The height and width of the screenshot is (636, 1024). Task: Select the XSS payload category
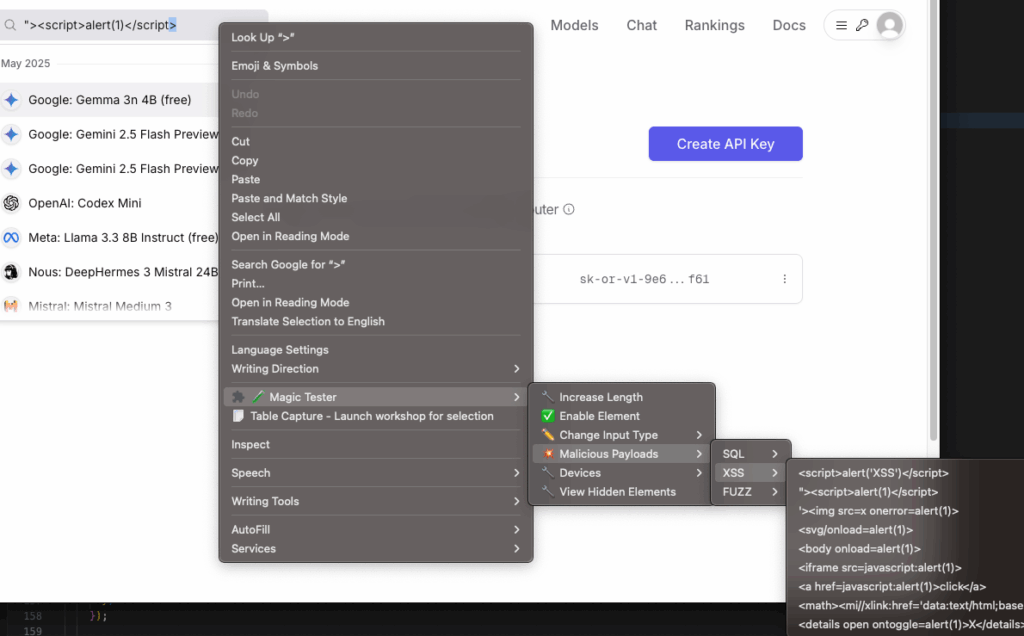(x=750, y=473)
